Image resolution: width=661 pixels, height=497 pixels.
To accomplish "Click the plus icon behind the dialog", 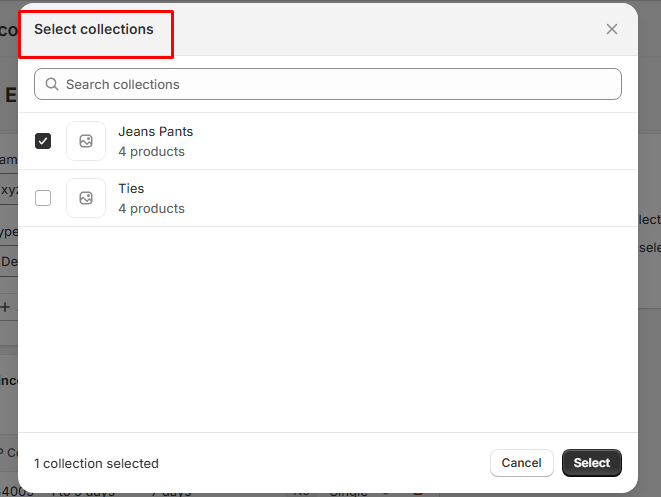I will (6, 307).
